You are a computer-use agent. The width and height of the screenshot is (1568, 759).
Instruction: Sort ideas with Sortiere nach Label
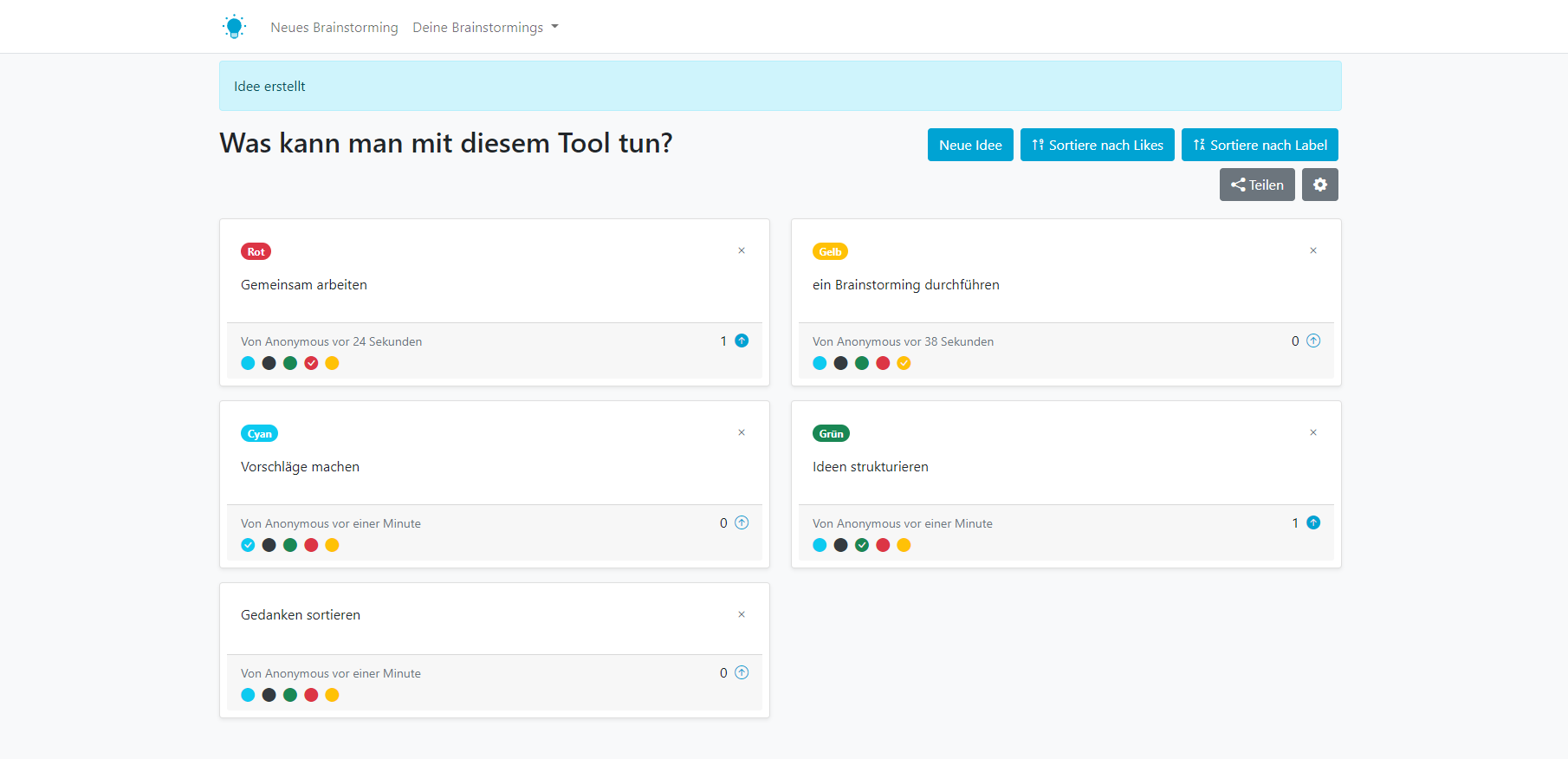(x=1260, y=145)
